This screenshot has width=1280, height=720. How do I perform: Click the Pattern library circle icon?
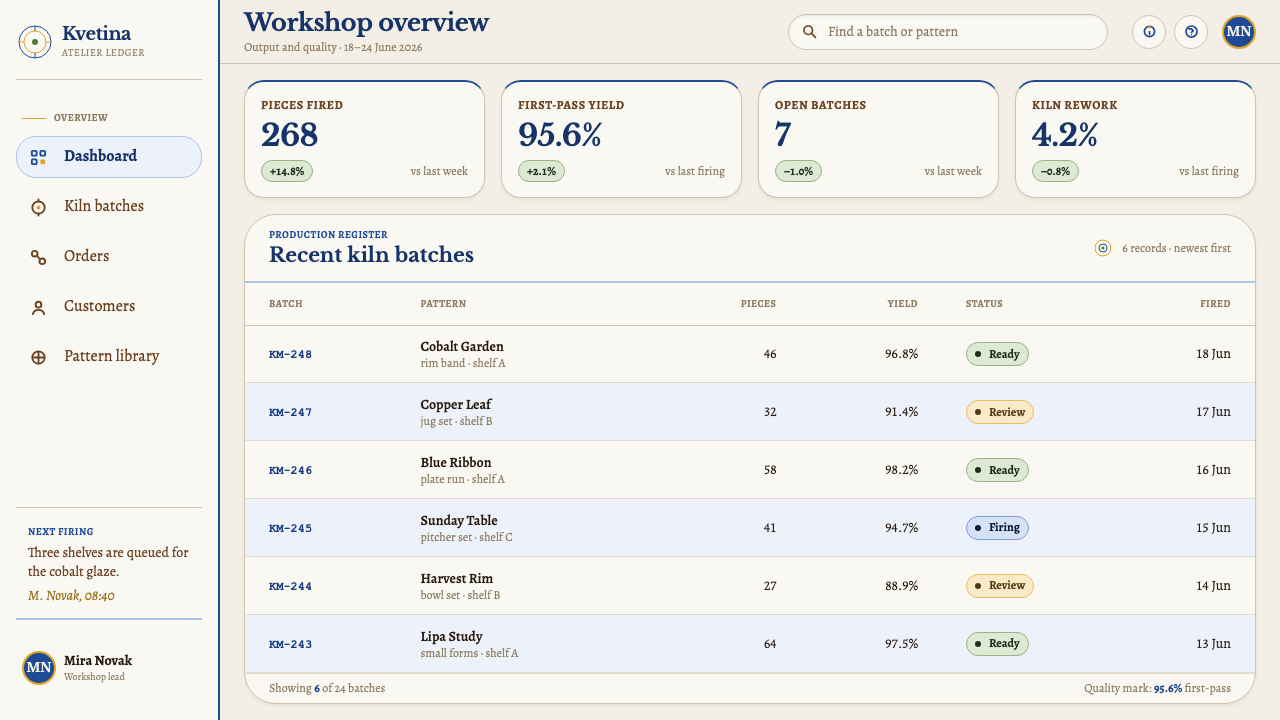coord(38,357)
